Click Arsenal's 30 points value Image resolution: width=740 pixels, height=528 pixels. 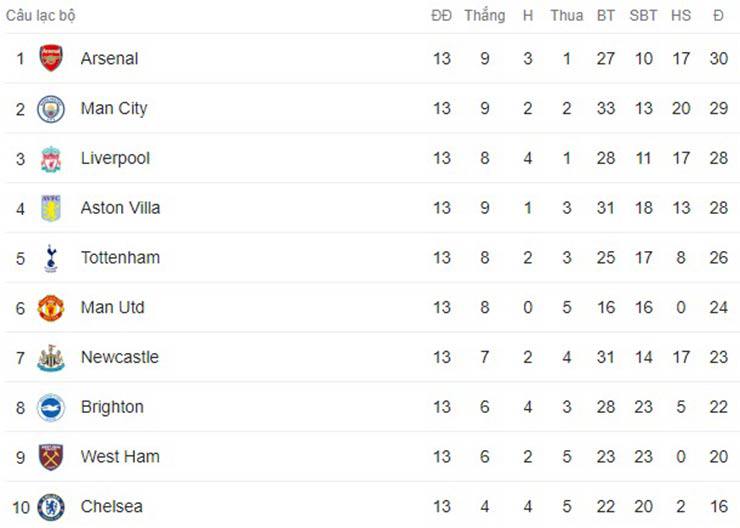point(718,58)
